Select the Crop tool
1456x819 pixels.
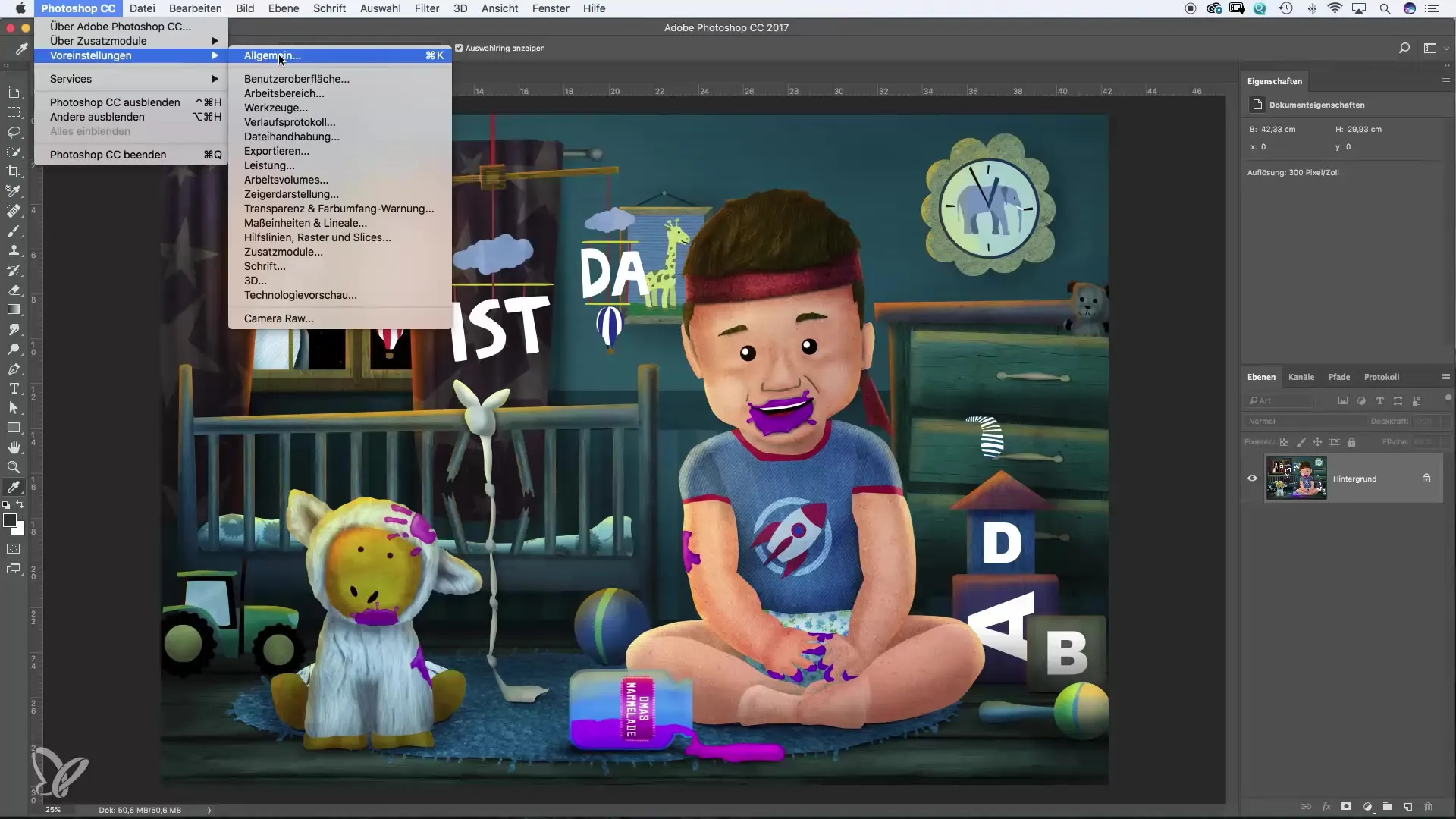click(x=14, y=171)
